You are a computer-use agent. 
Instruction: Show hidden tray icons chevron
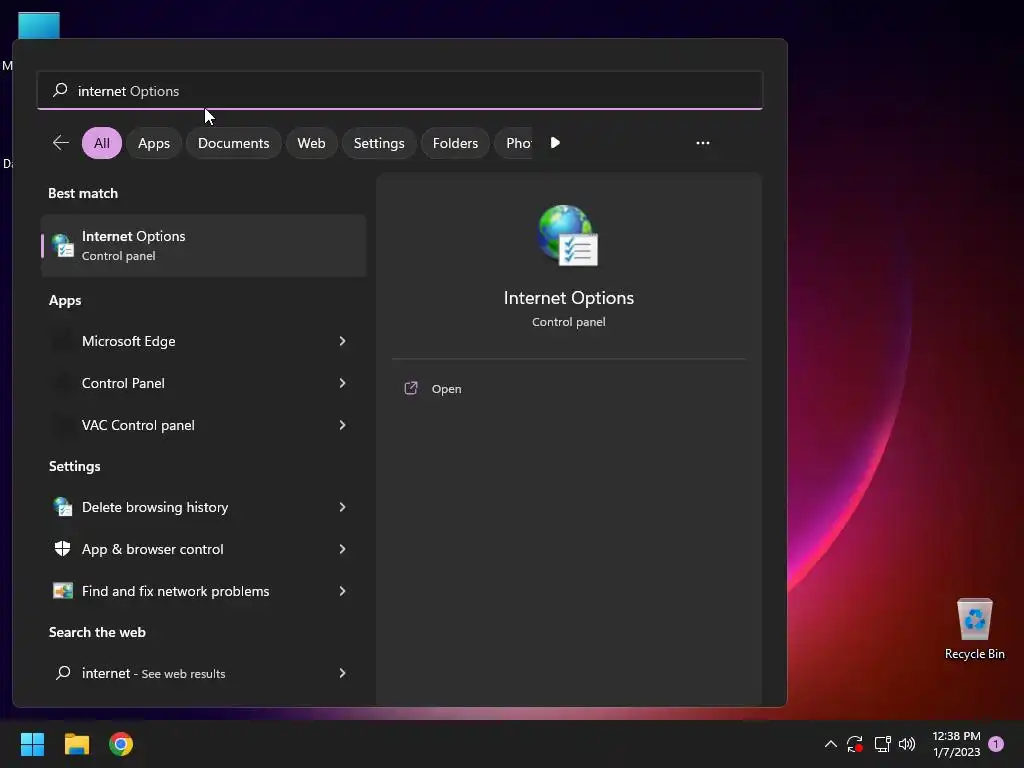tap(831, 744)
